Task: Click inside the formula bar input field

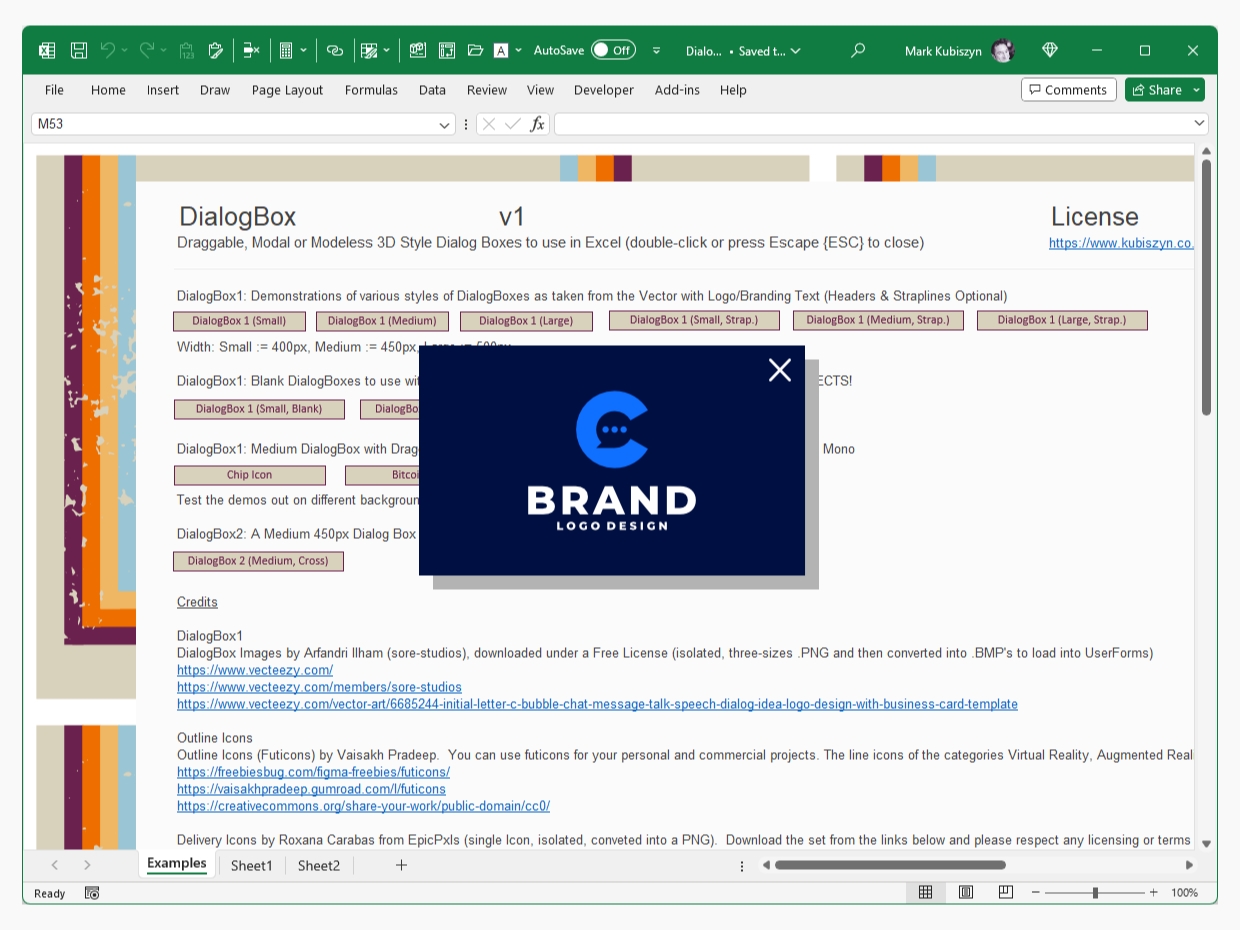Action: click(x=870, y=124)
